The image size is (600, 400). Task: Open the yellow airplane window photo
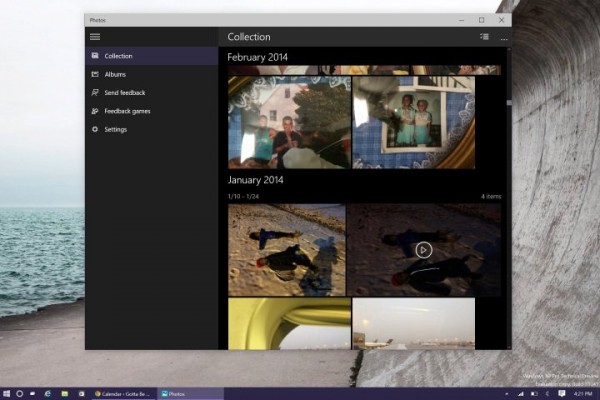pos(289,324)
